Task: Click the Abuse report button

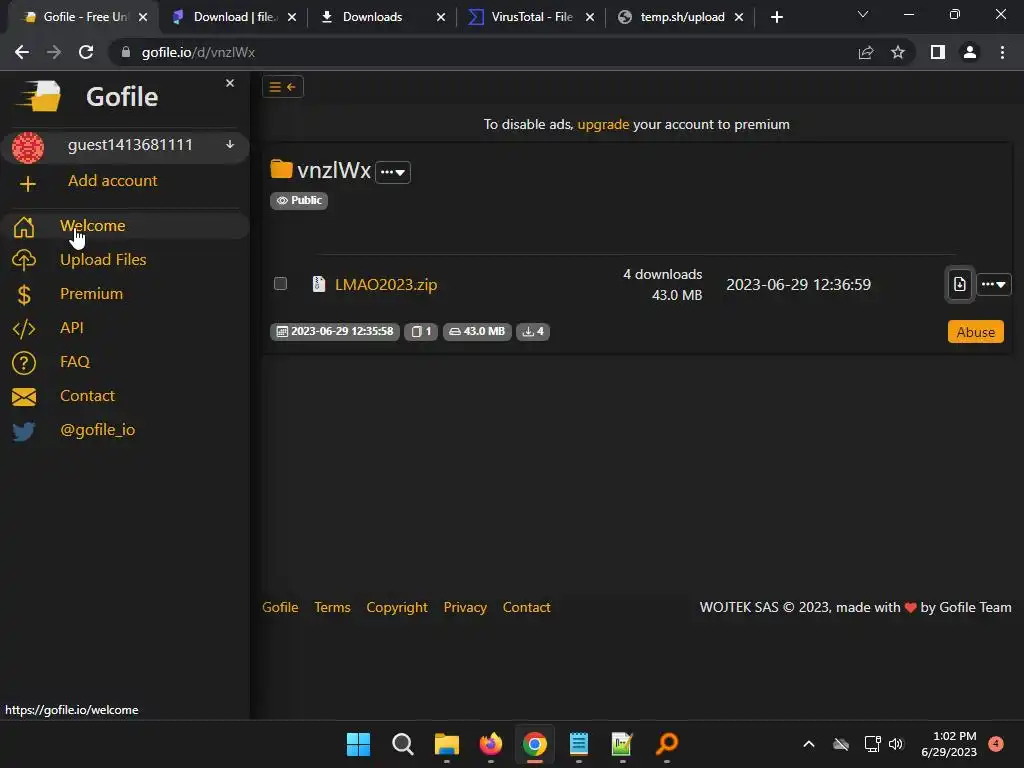Action: tap(976, 332)
